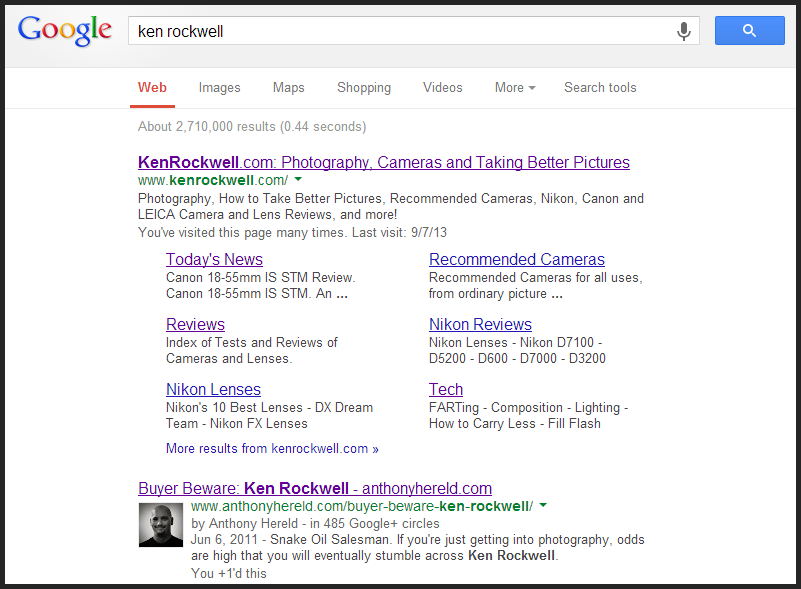Click the Google logo

65,30
